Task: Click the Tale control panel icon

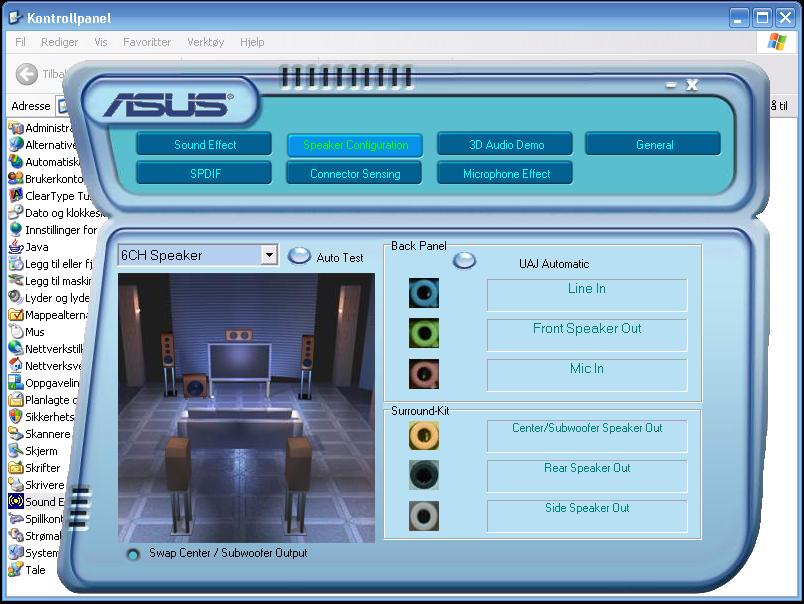Action: point(16,570)
